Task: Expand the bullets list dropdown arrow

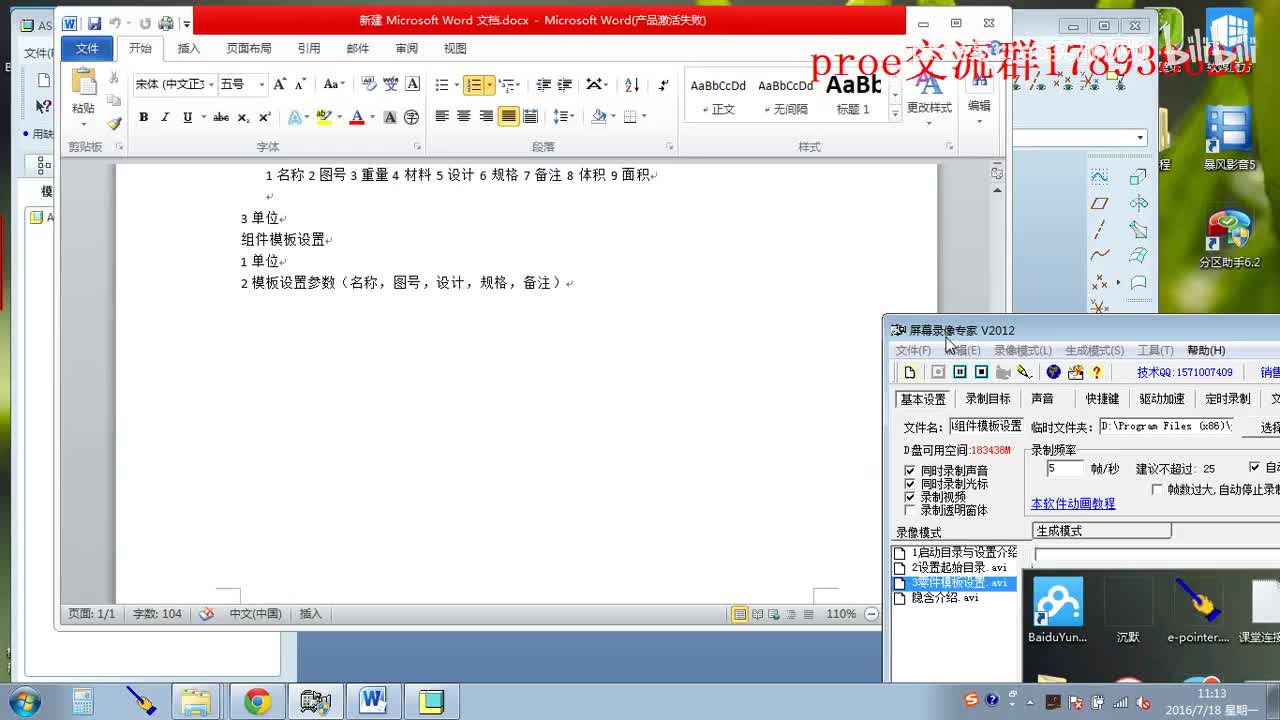Action: 456,85
